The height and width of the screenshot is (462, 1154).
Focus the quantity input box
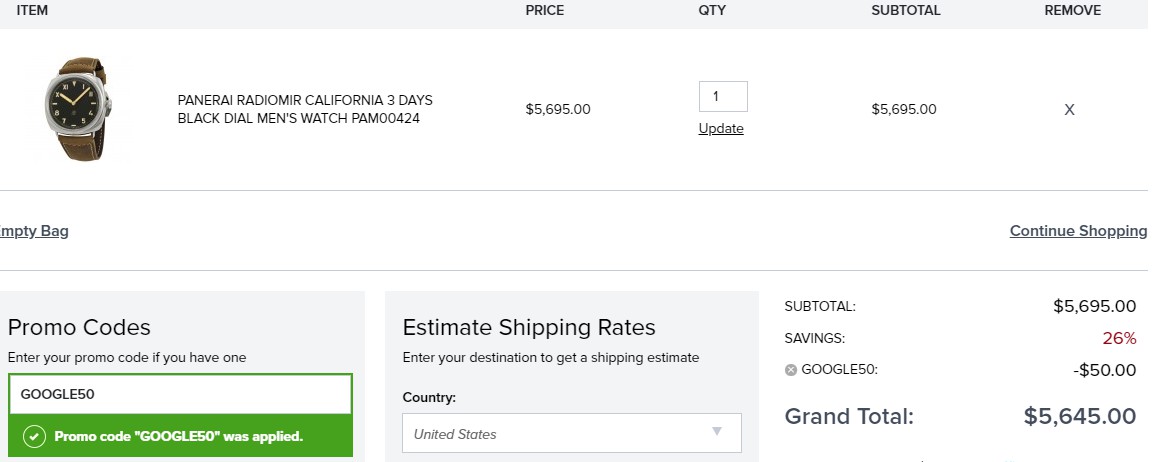coord(723,96)
